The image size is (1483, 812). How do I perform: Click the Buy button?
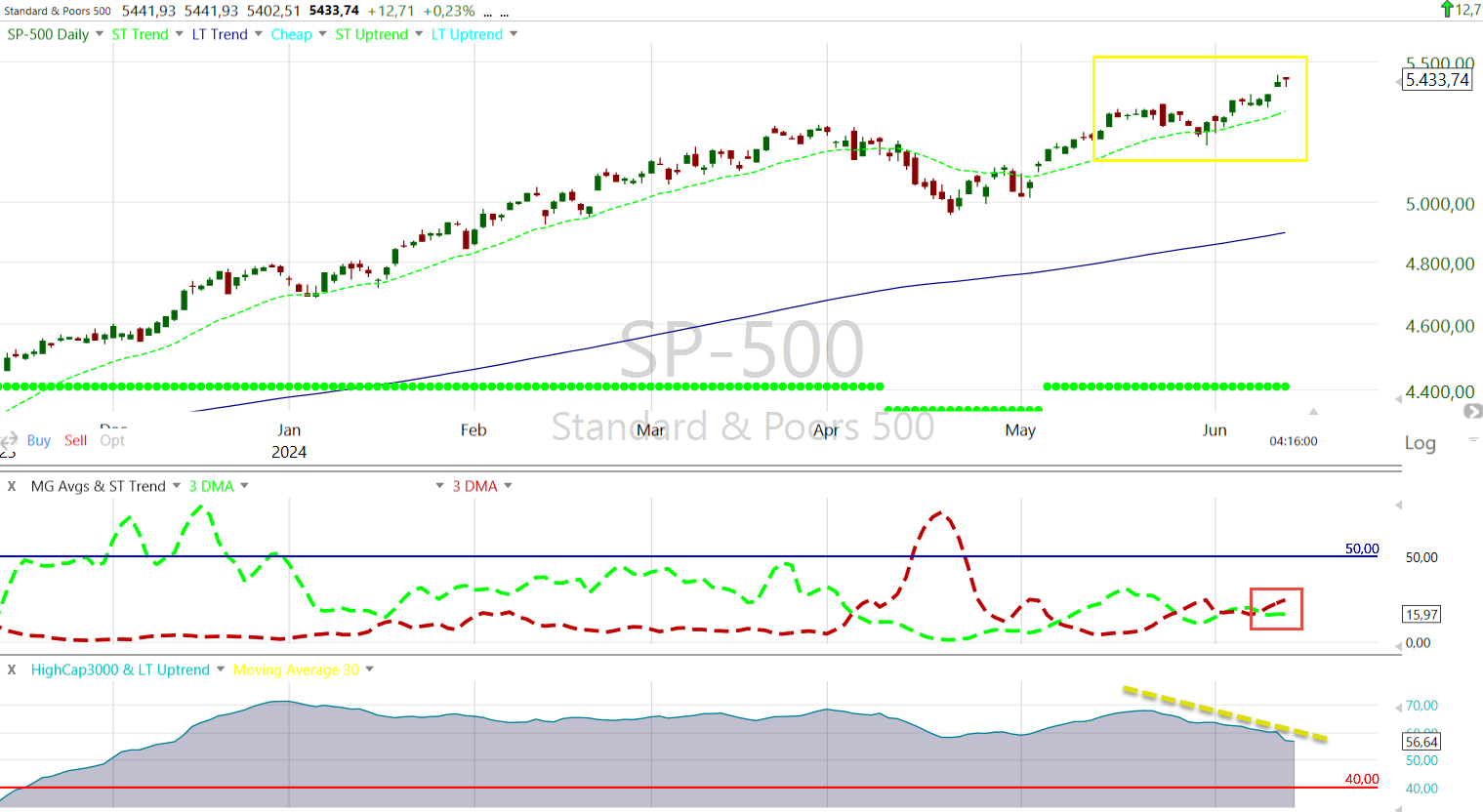tap(39, 440)
